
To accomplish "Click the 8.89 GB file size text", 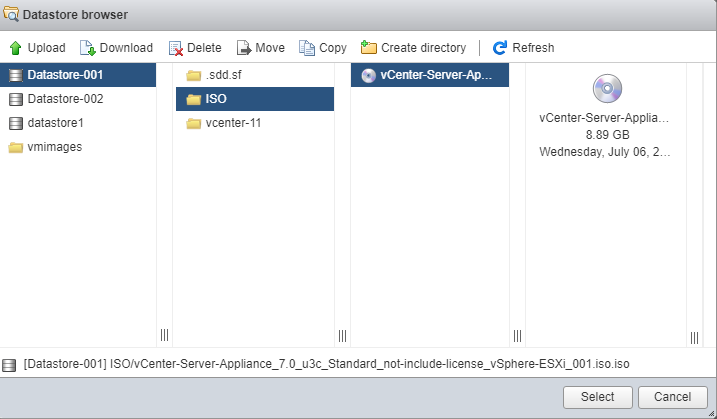I will tap(608, 135).
